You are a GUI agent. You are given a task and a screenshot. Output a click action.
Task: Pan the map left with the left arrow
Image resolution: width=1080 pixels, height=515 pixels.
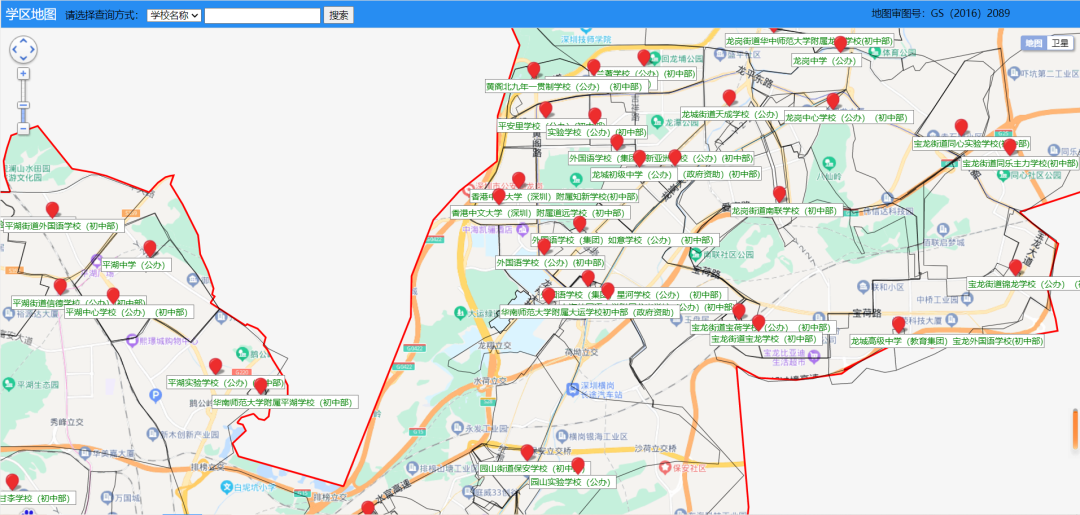tap(15, 50)
